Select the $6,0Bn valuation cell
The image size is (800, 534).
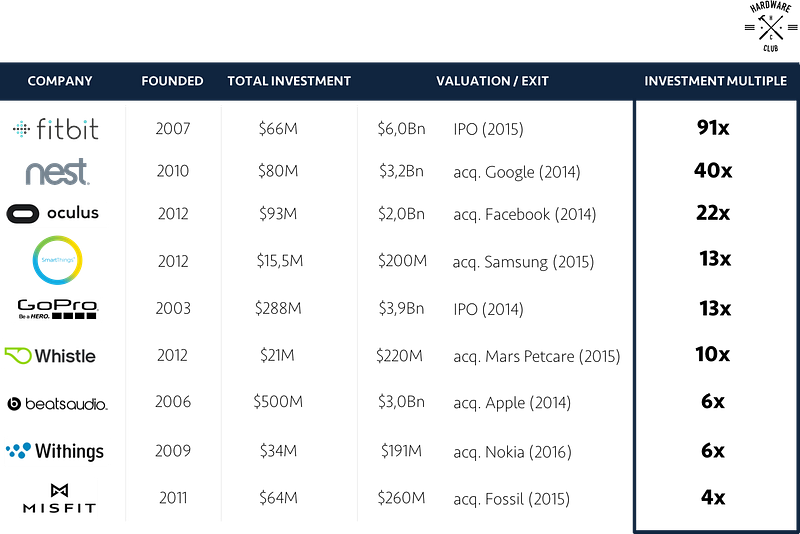pos(402,129)
